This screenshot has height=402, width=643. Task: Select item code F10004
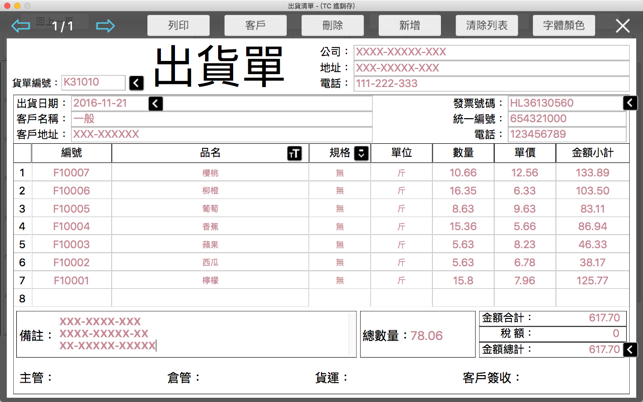[x=71, y=226]
